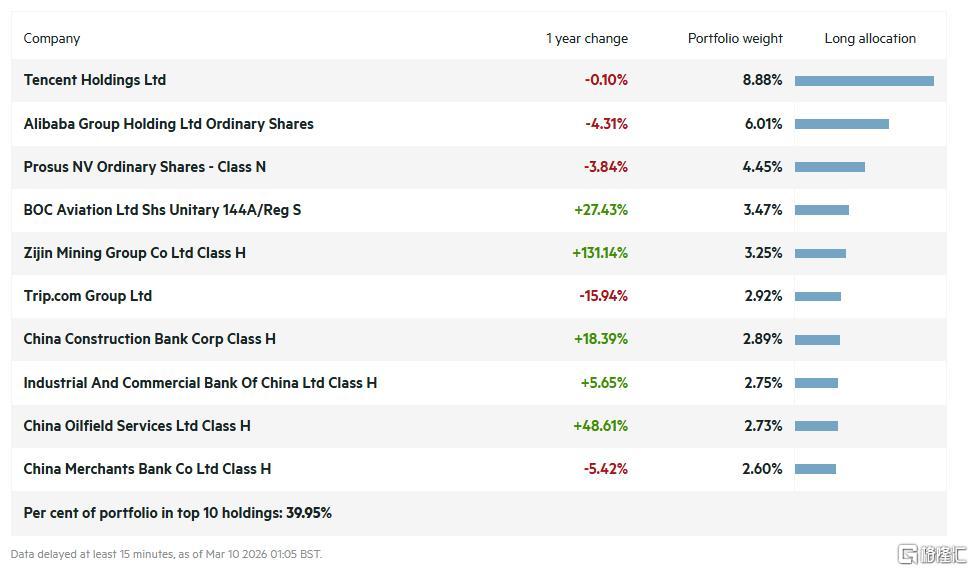Open Industrial And Commercial Bank Of China

(x=200, y=383)
